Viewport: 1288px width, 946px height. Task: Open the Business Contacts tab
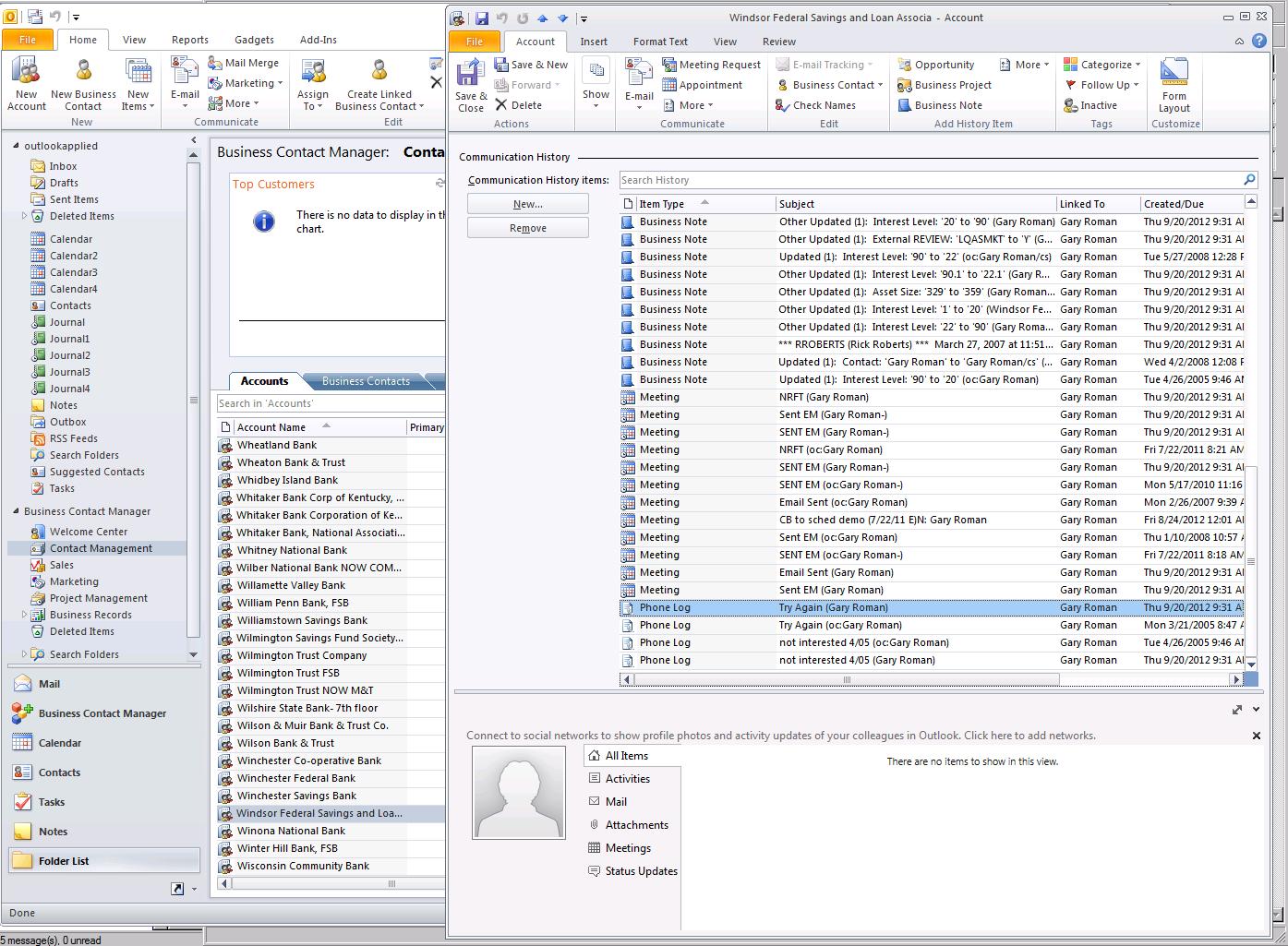pos(366,381)
